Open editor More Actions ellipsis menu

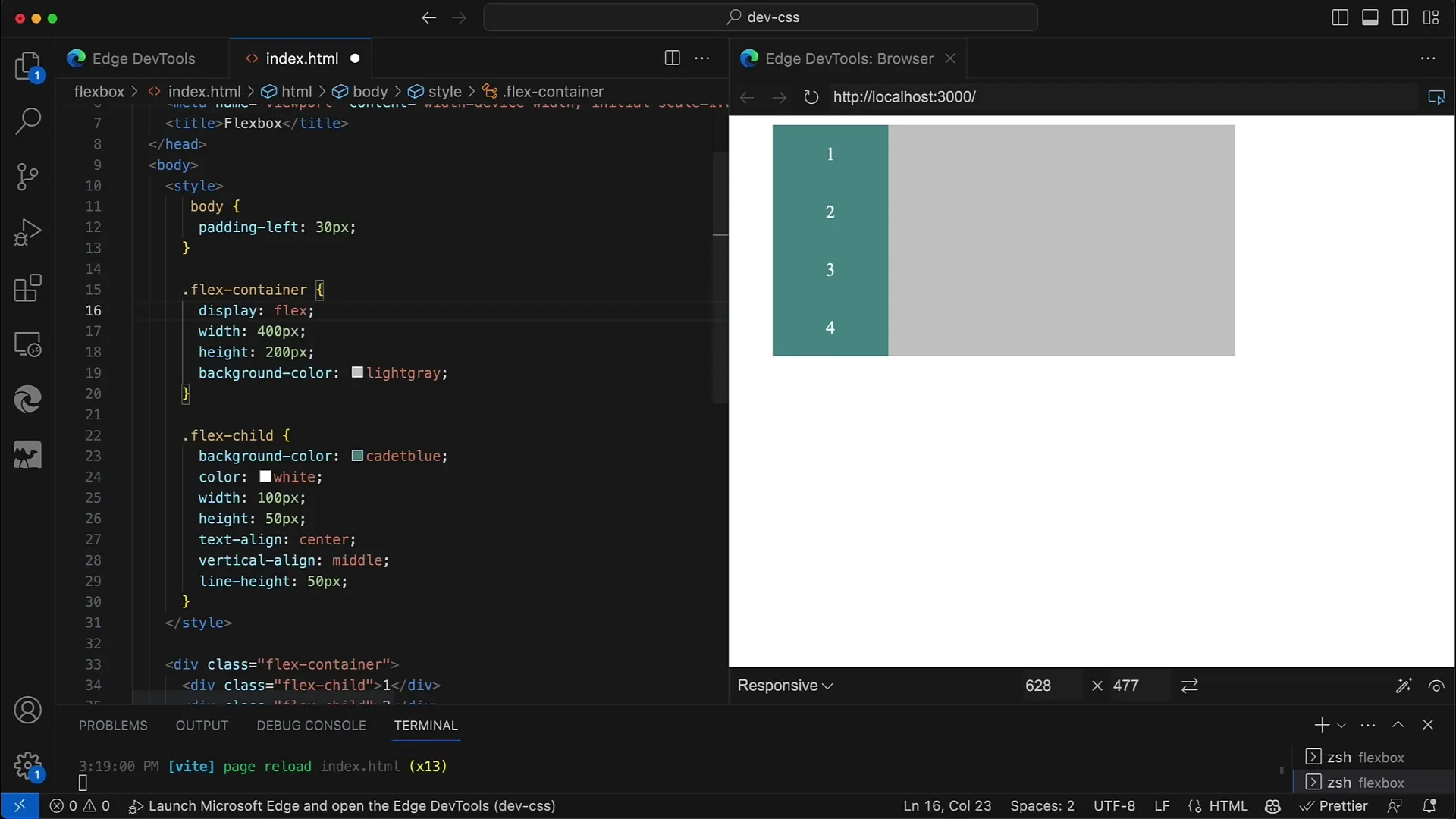pos(702,58)
